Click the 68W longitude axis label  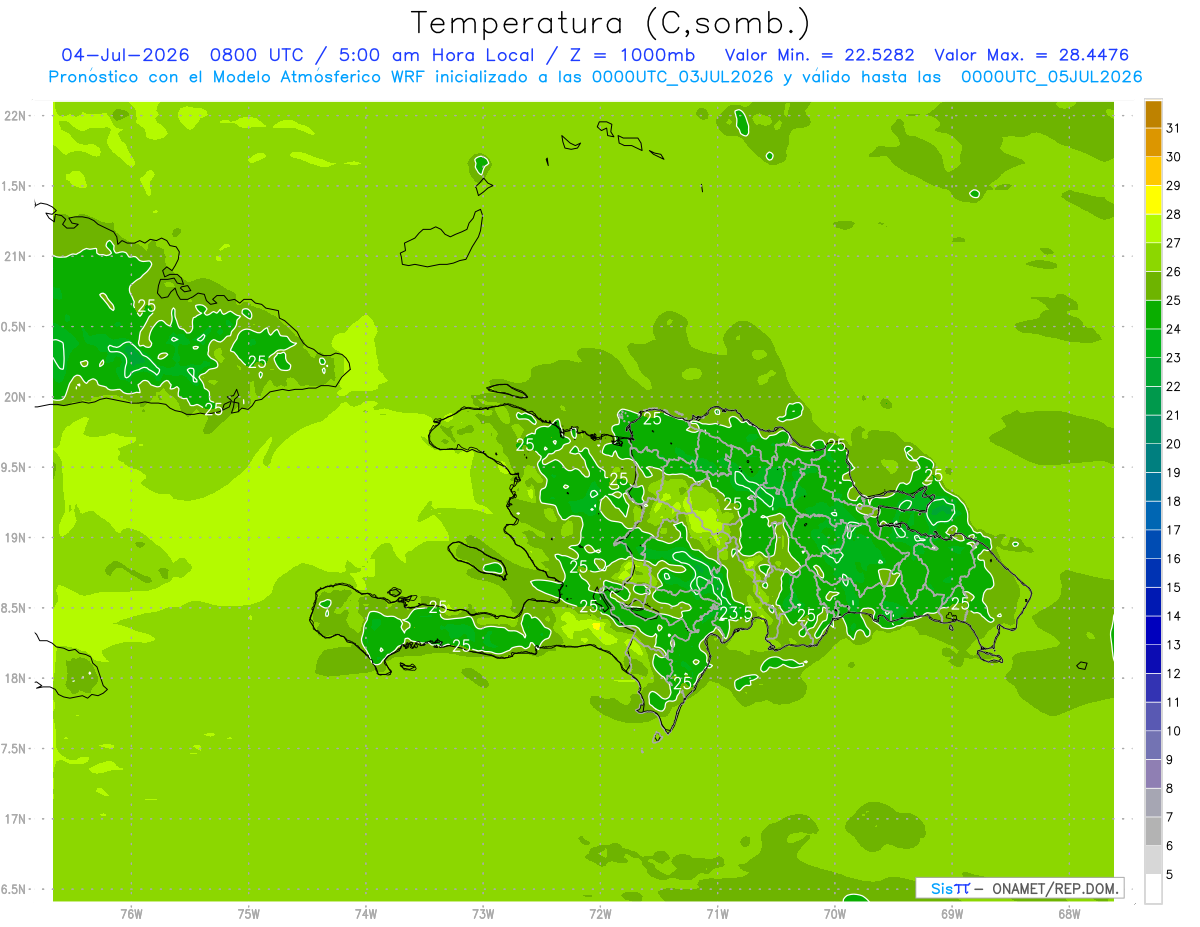(x=1069, y=913)
